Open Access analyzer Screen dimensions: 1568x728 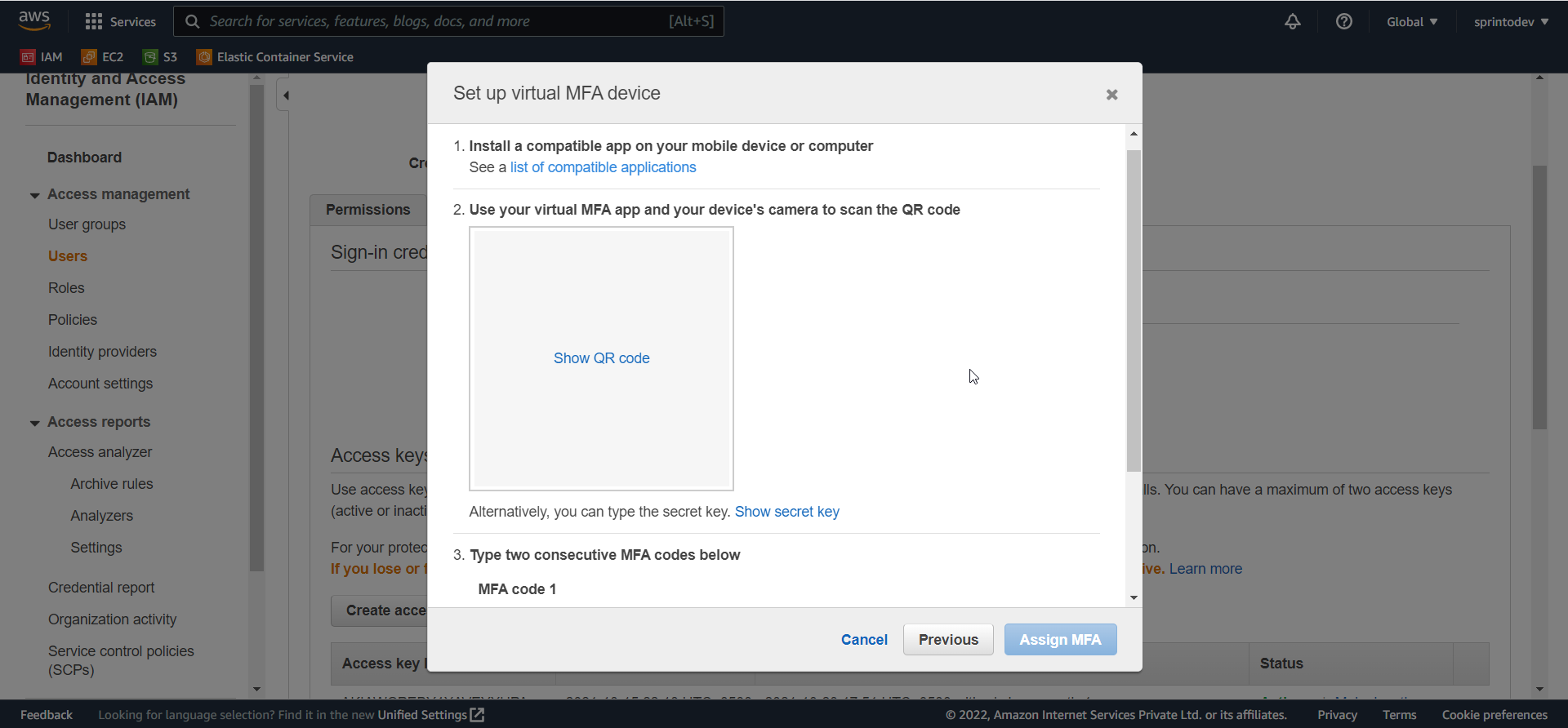(x=100, y=452)
